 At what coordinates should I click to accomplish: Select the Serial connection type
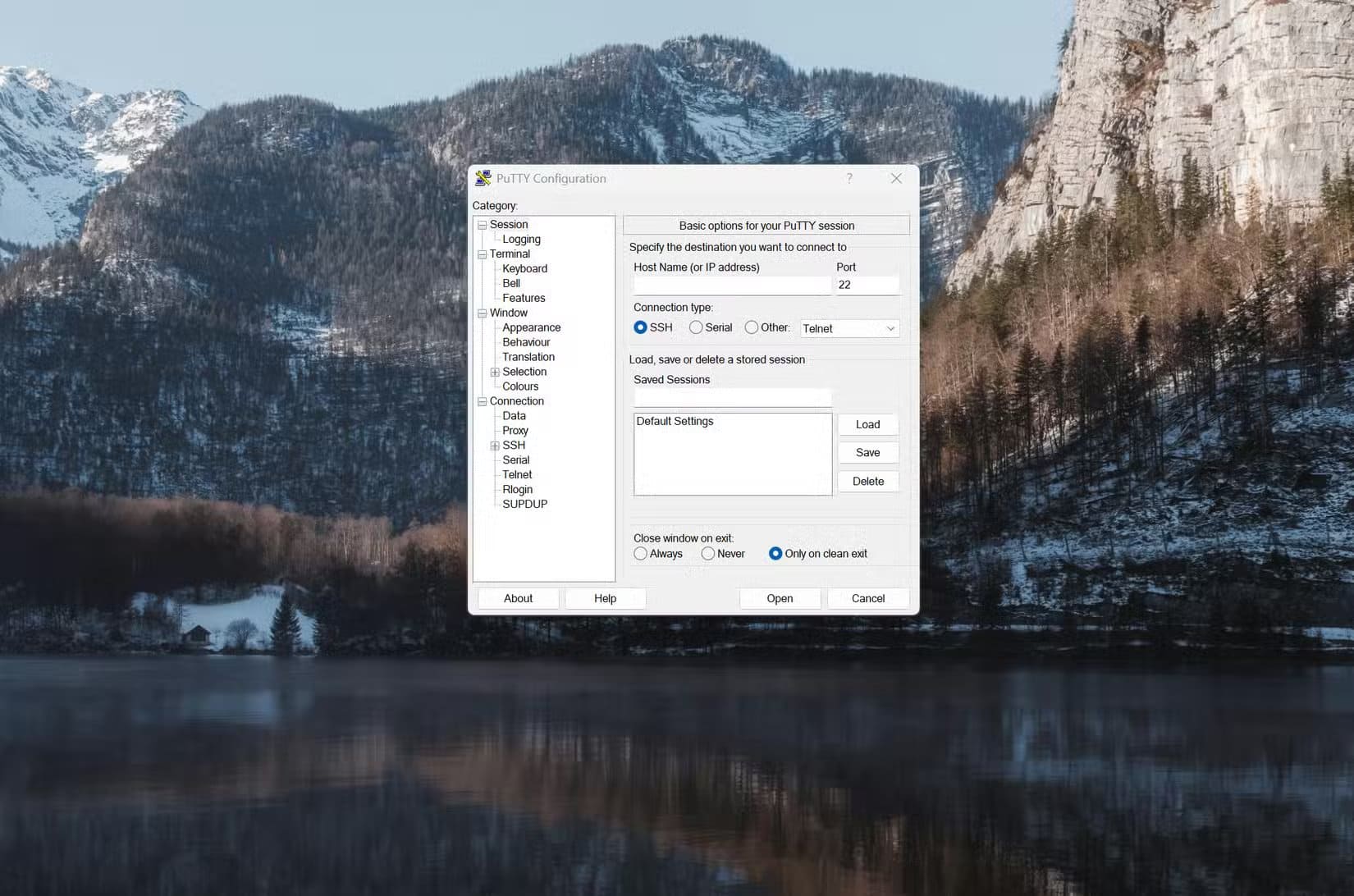coord(696,327)
